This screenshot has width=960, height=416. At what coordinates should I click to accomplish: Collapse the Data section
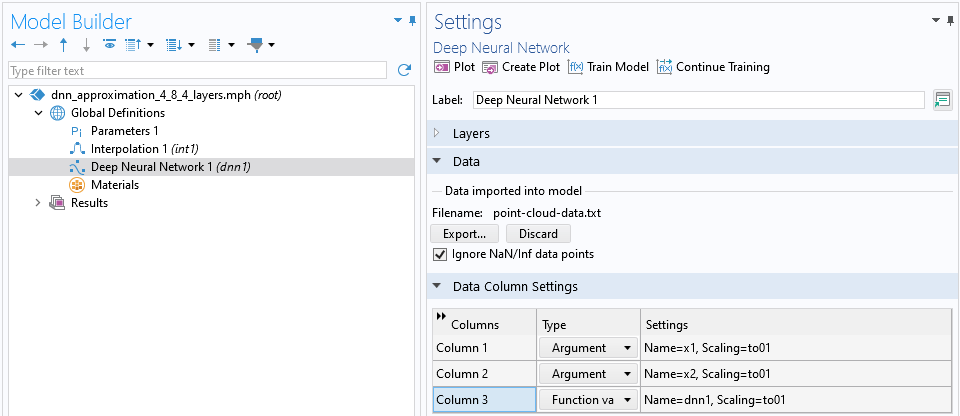tap(437, 161)
